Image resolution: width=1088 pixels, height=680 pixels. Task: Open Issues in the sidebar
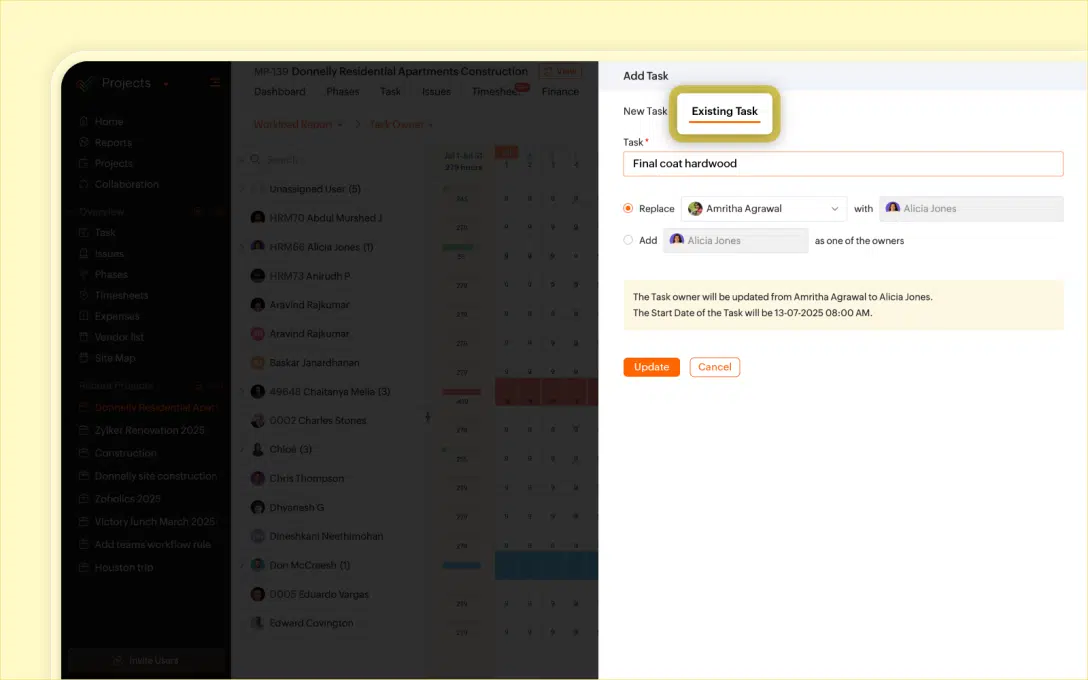point(110,253)
